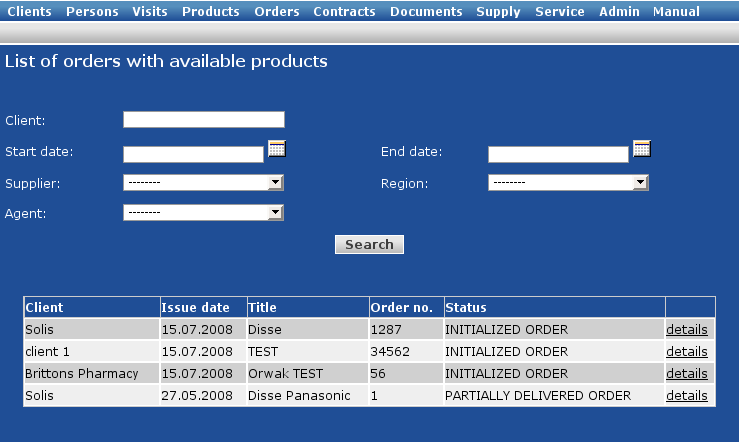Select the order number 34562 cell

click(x=406, y=351)
